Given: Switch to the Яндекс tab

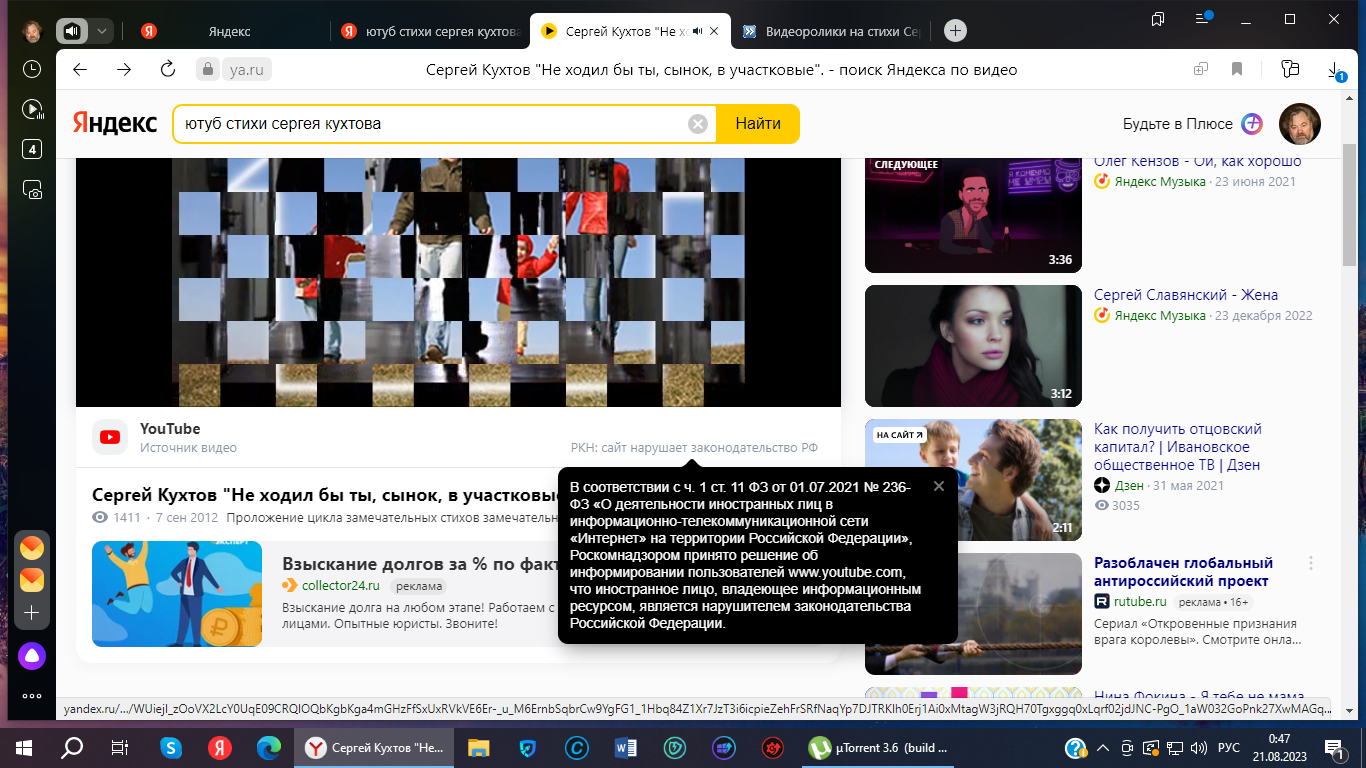Looking at the screenshot, I should pyautogui.click(x=229, y=31).
